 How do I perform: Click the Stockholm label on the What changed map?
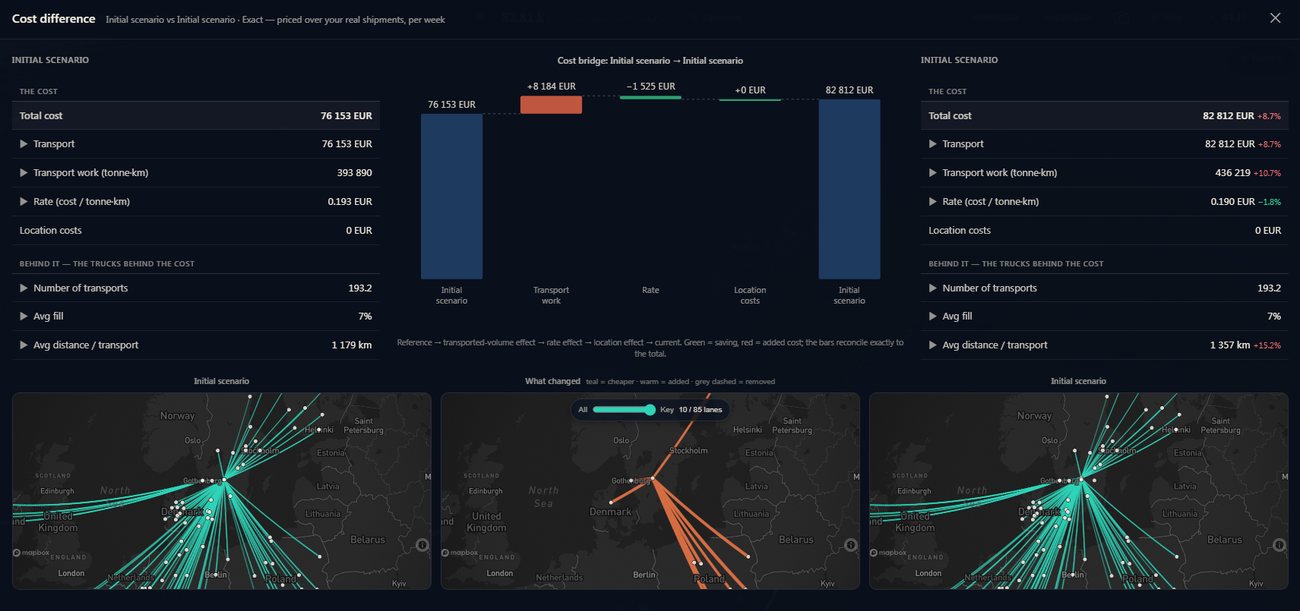688,451
